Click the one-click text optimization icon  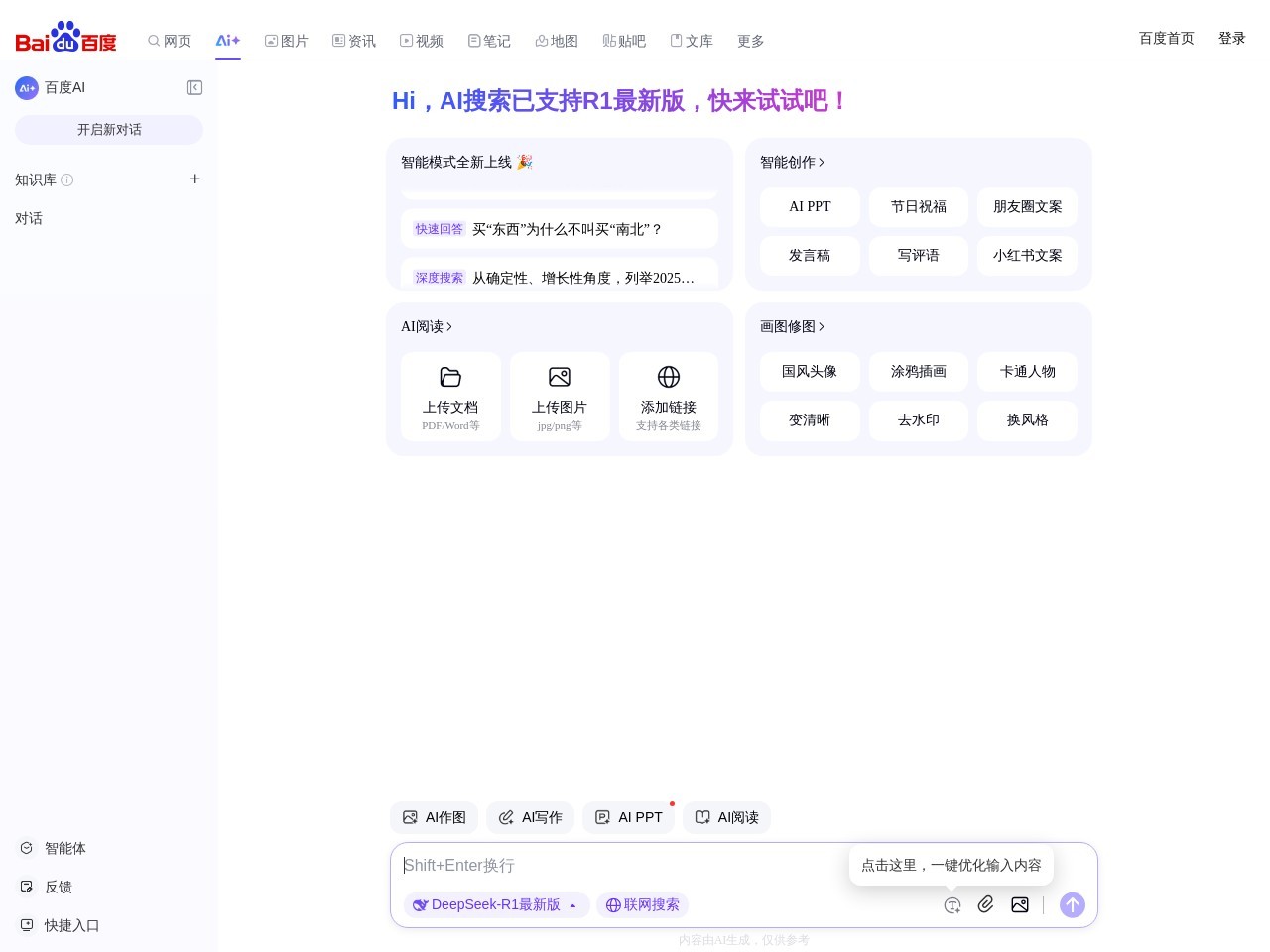click(952, 905)
